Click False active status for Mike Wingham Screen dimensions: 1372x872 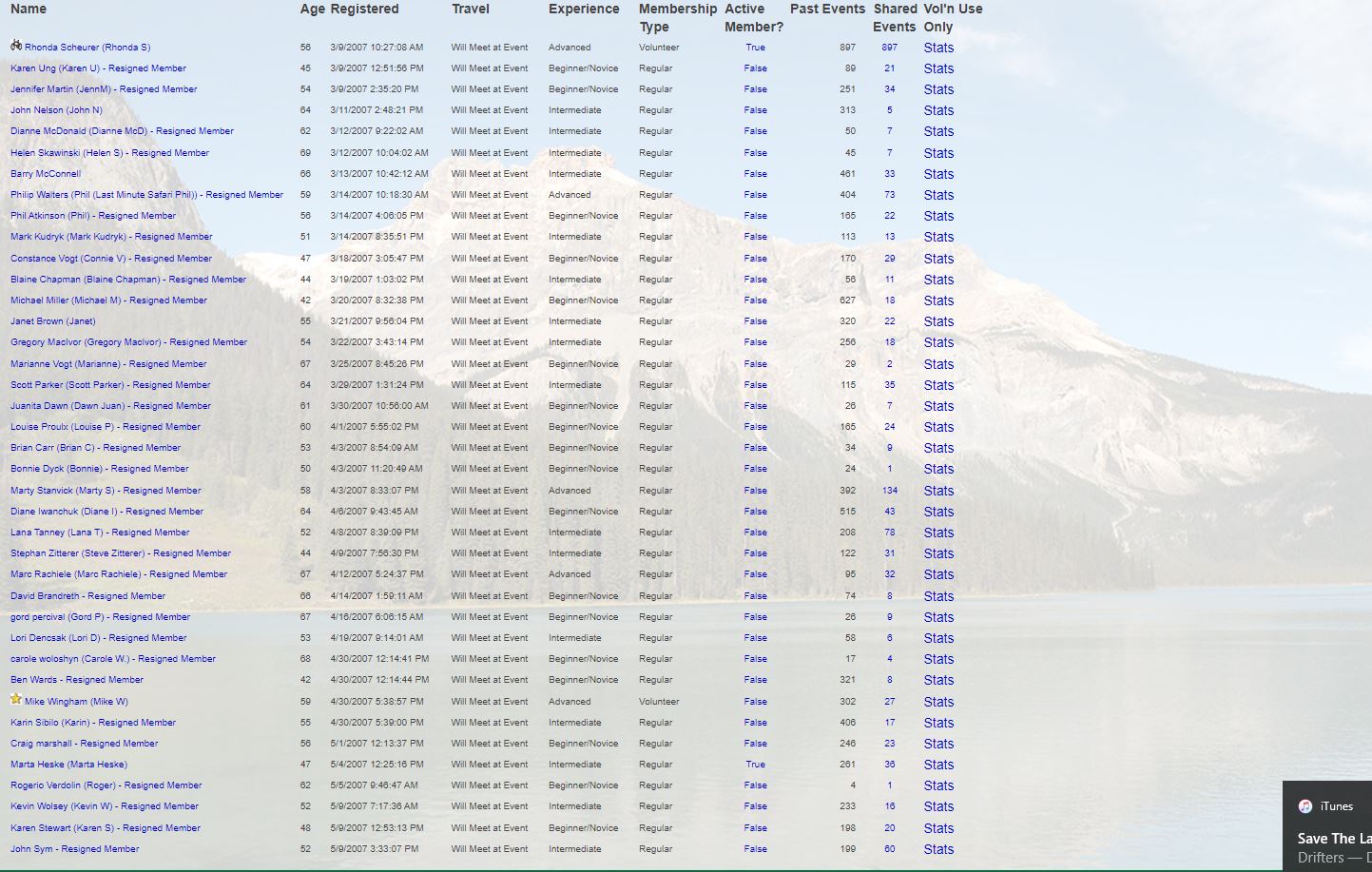coord(755,702)
